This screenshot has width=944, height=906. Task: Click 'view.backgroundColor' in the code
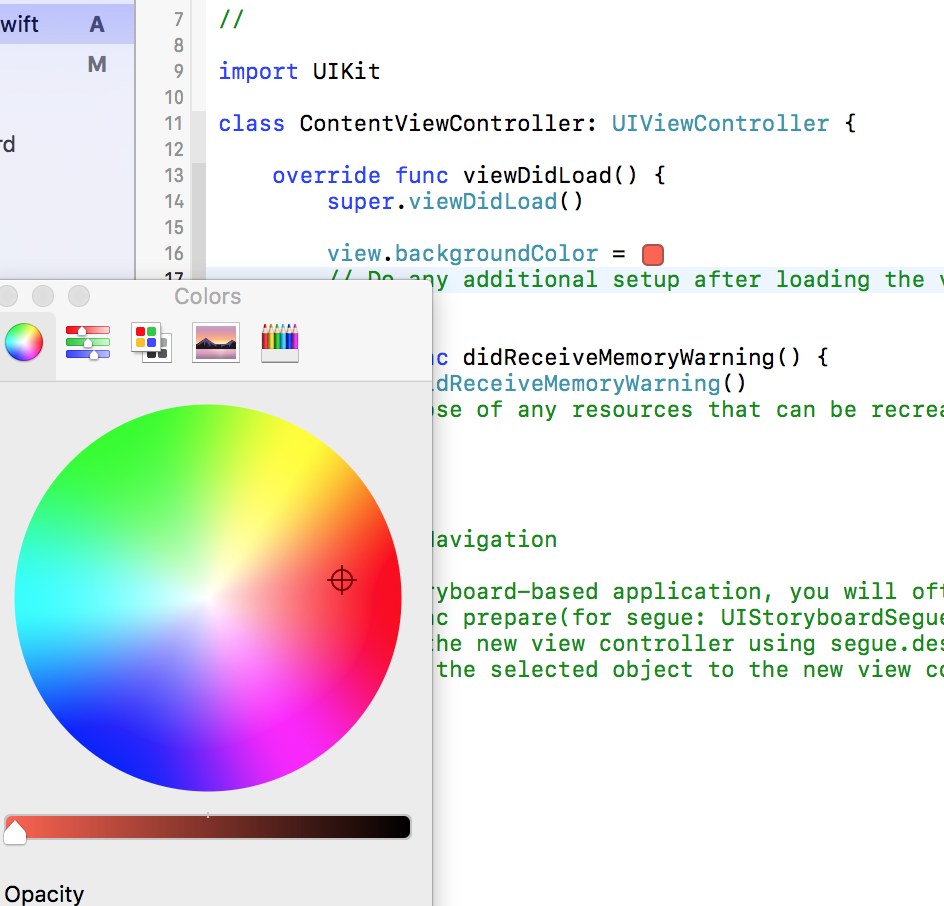click(462, 254)
